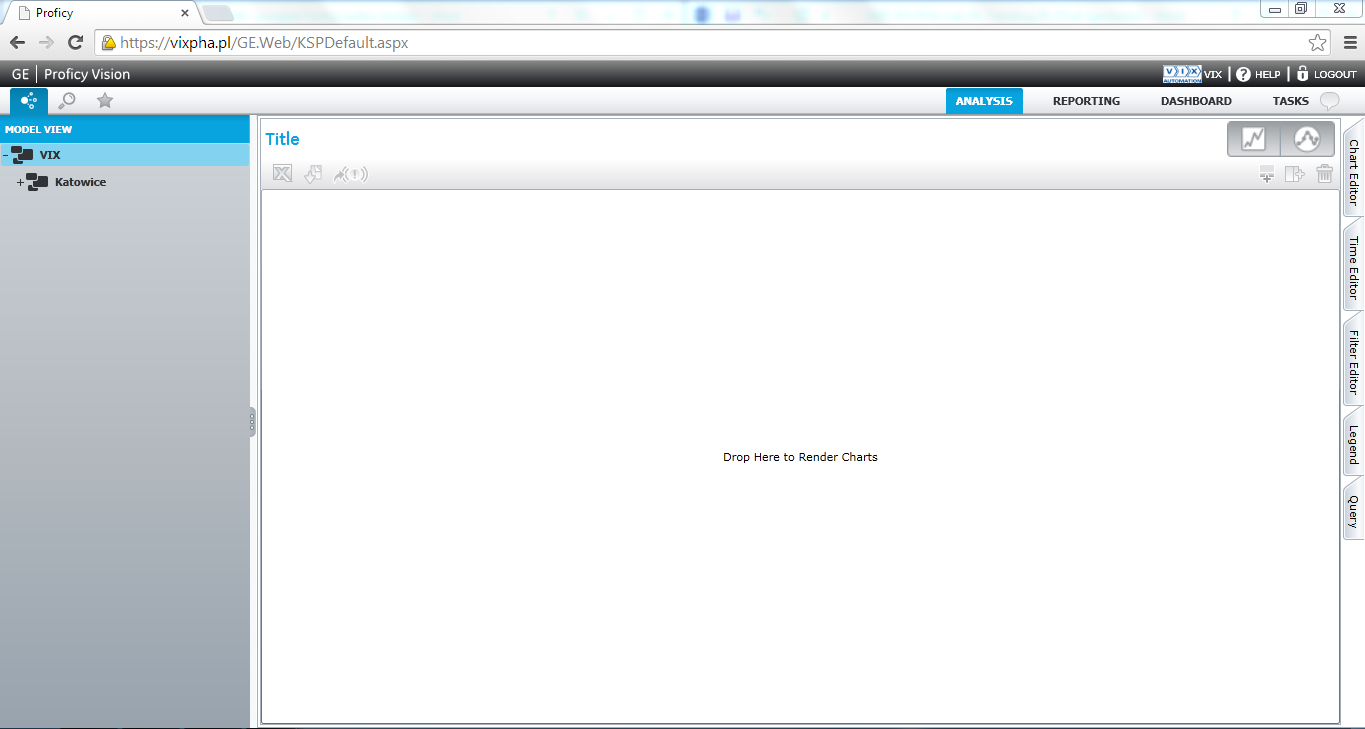
Task: Close the Proficy browser tab
Action: click(185, 13)
